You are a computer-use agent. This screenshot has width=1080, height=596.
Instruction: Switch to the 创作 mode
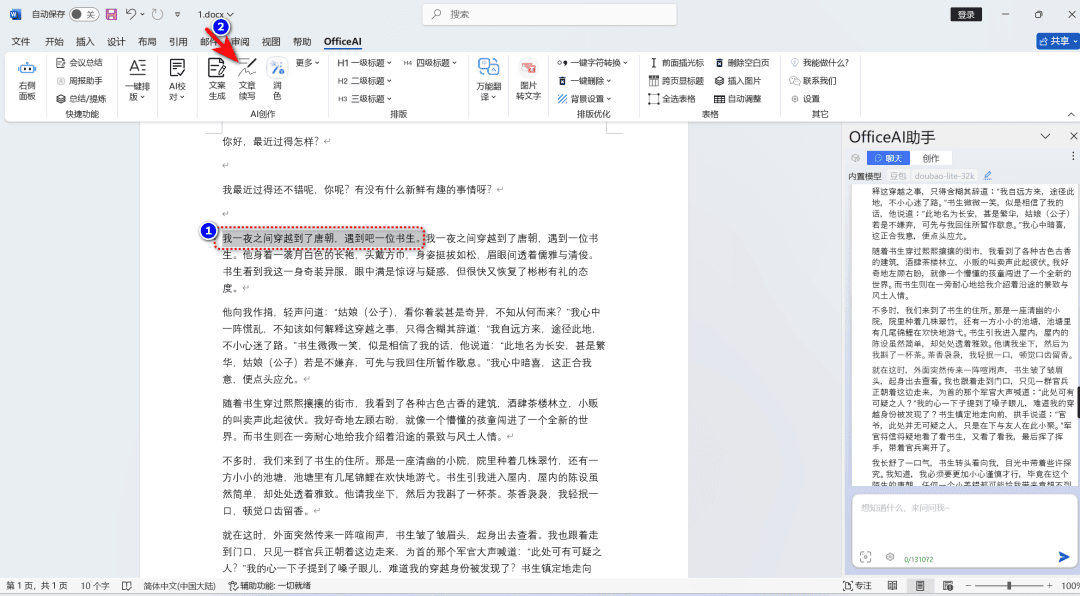tap(931, 158)
